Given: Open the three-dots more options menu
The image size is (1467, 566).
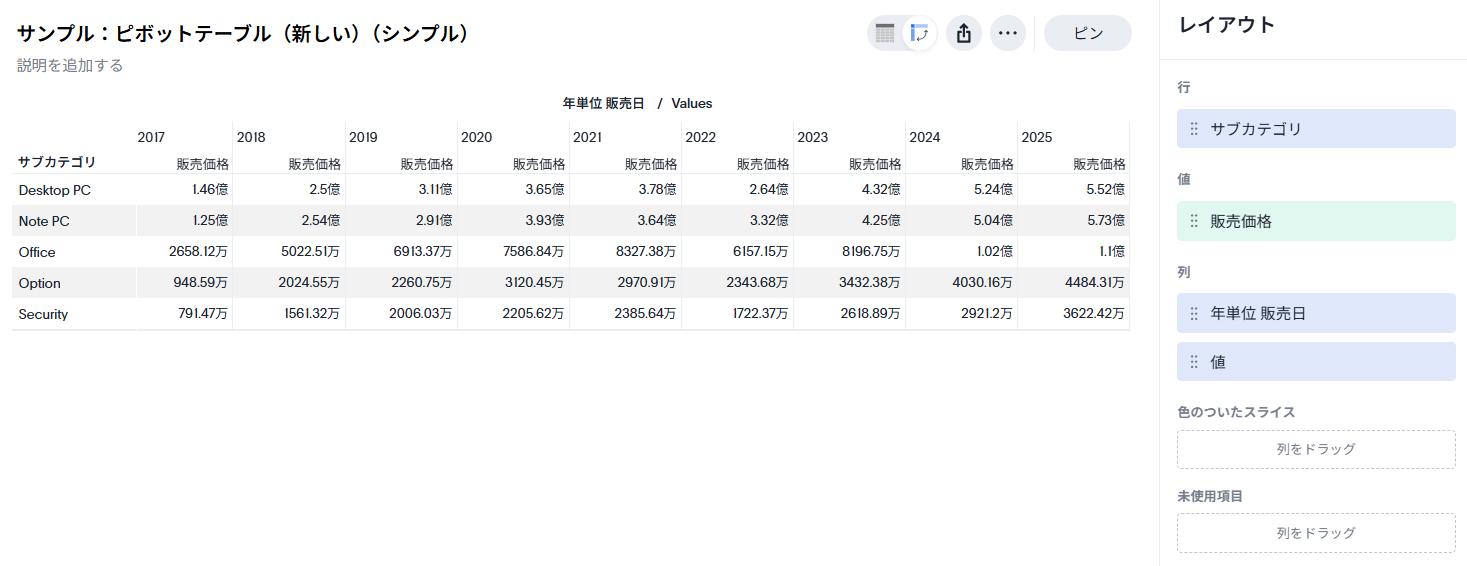Looking at the screenshot, I should pyautogui.click(x=1008, y=33).
